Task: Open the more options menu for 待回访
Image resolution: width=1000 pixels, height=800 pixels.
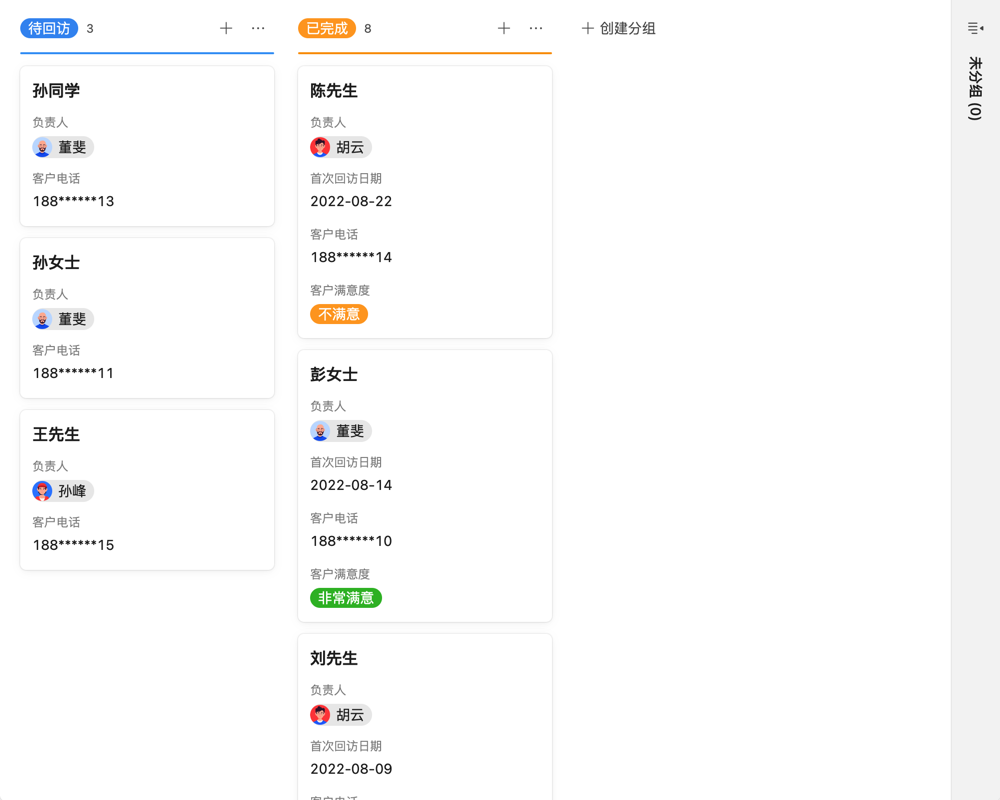Action: [x=259, y=28]
